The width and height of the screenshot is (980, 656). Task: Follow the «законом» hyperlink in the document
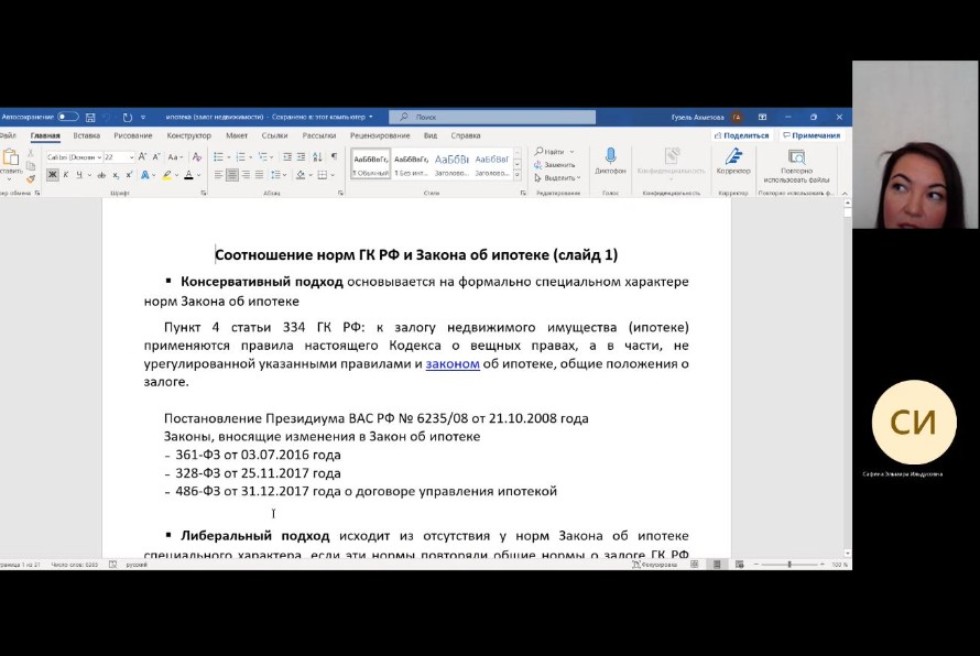452,364
